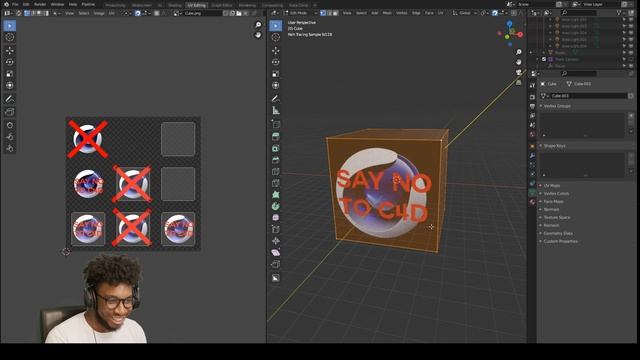Open the Mesh menu in 3D viewport header
This screenshot has width=640, height=360.
(x=387, y=13)
